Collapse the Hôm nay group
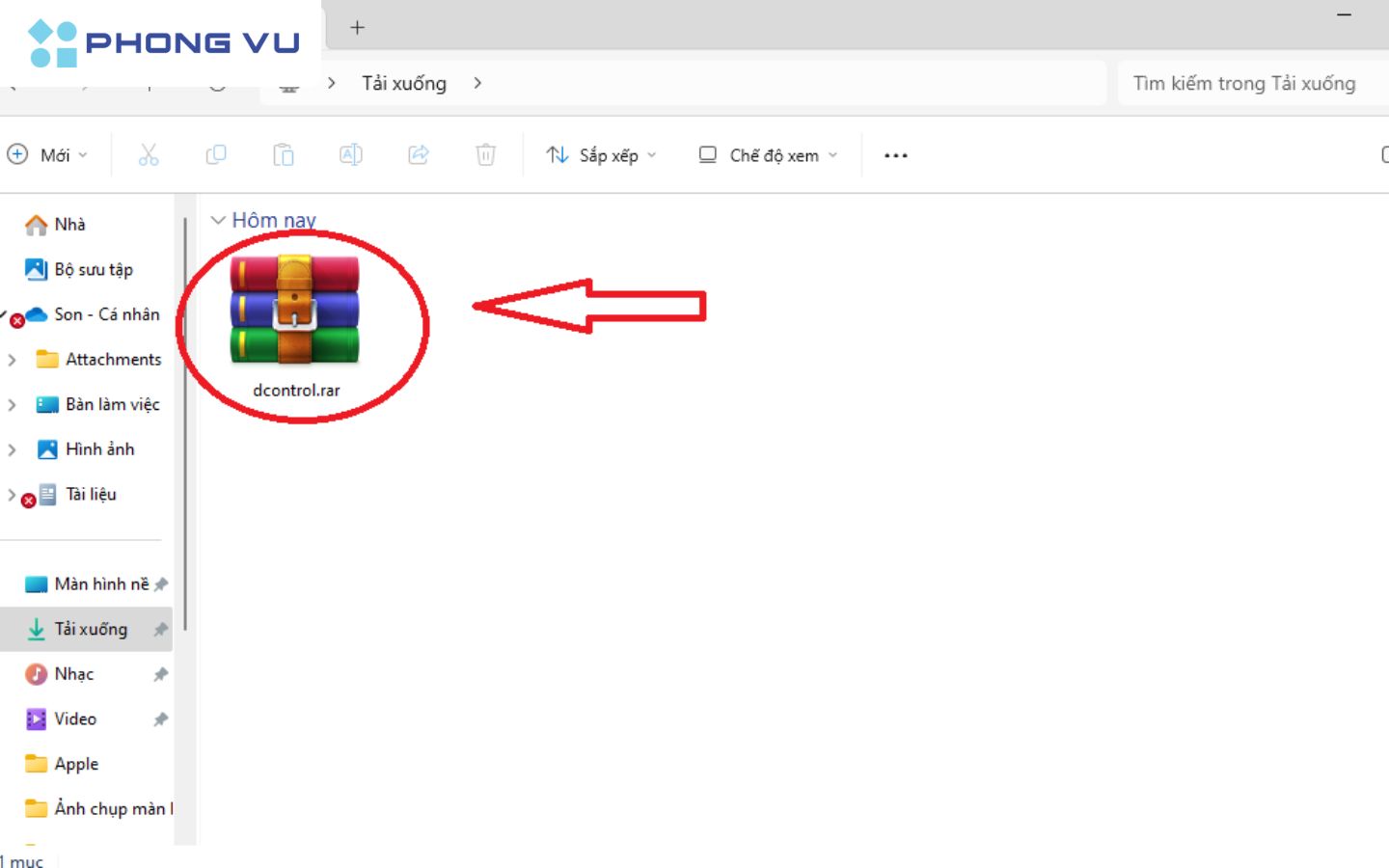1389x868 pixels. tap(218, 221)
